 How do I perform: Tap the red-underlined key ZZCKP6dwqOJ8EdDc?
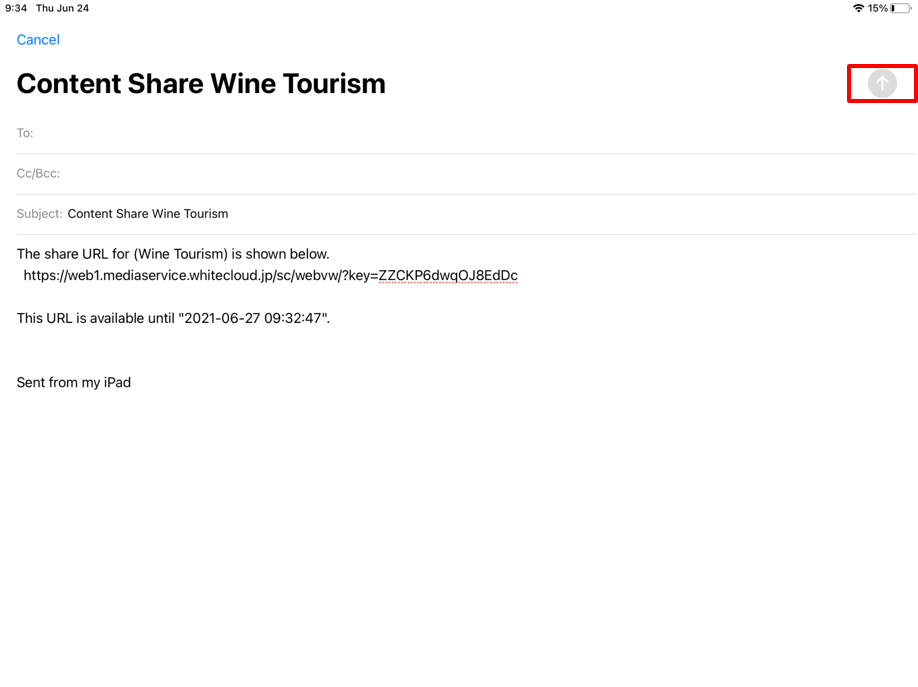click(448, 275)
